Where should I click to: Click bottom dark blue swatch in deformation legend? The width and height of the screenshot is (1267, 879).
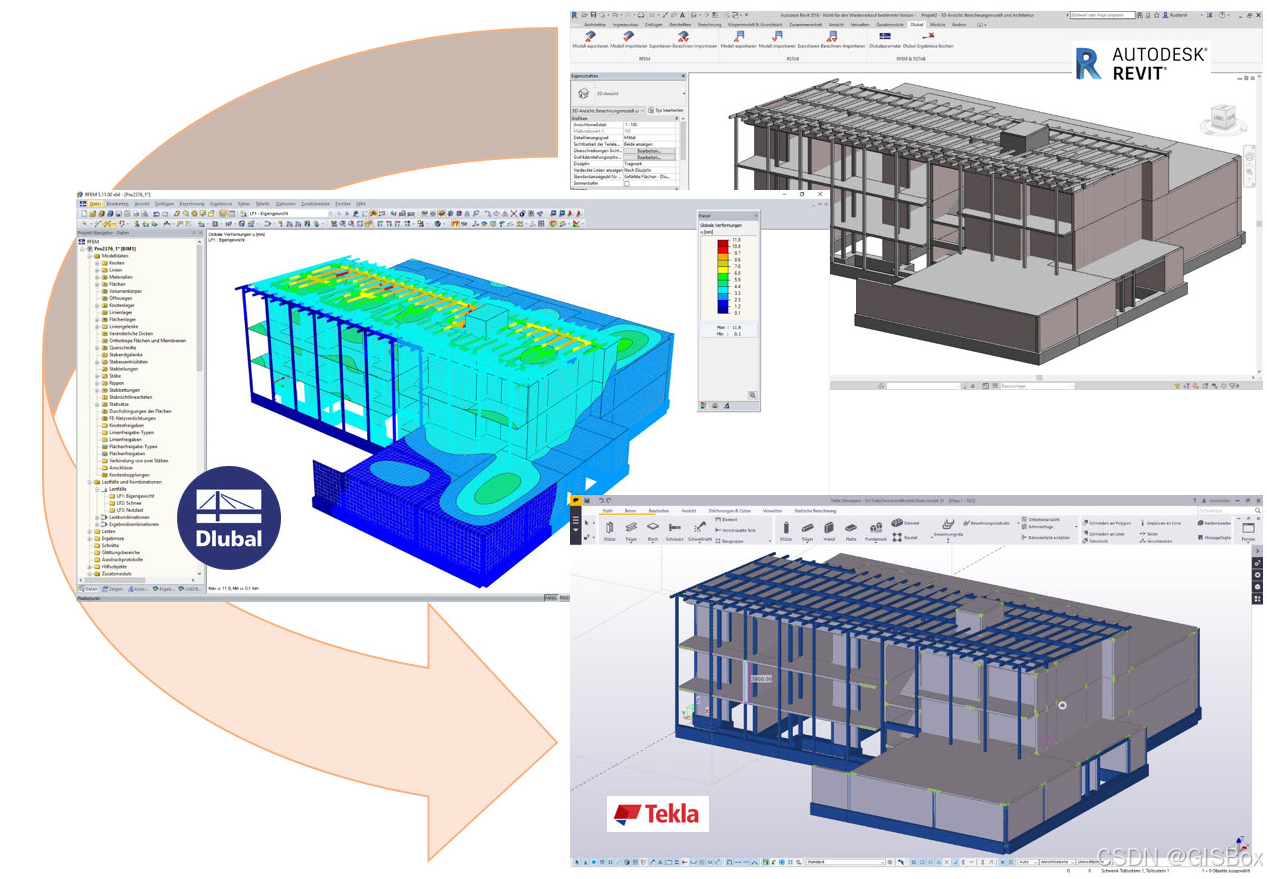tap(722, 311)
